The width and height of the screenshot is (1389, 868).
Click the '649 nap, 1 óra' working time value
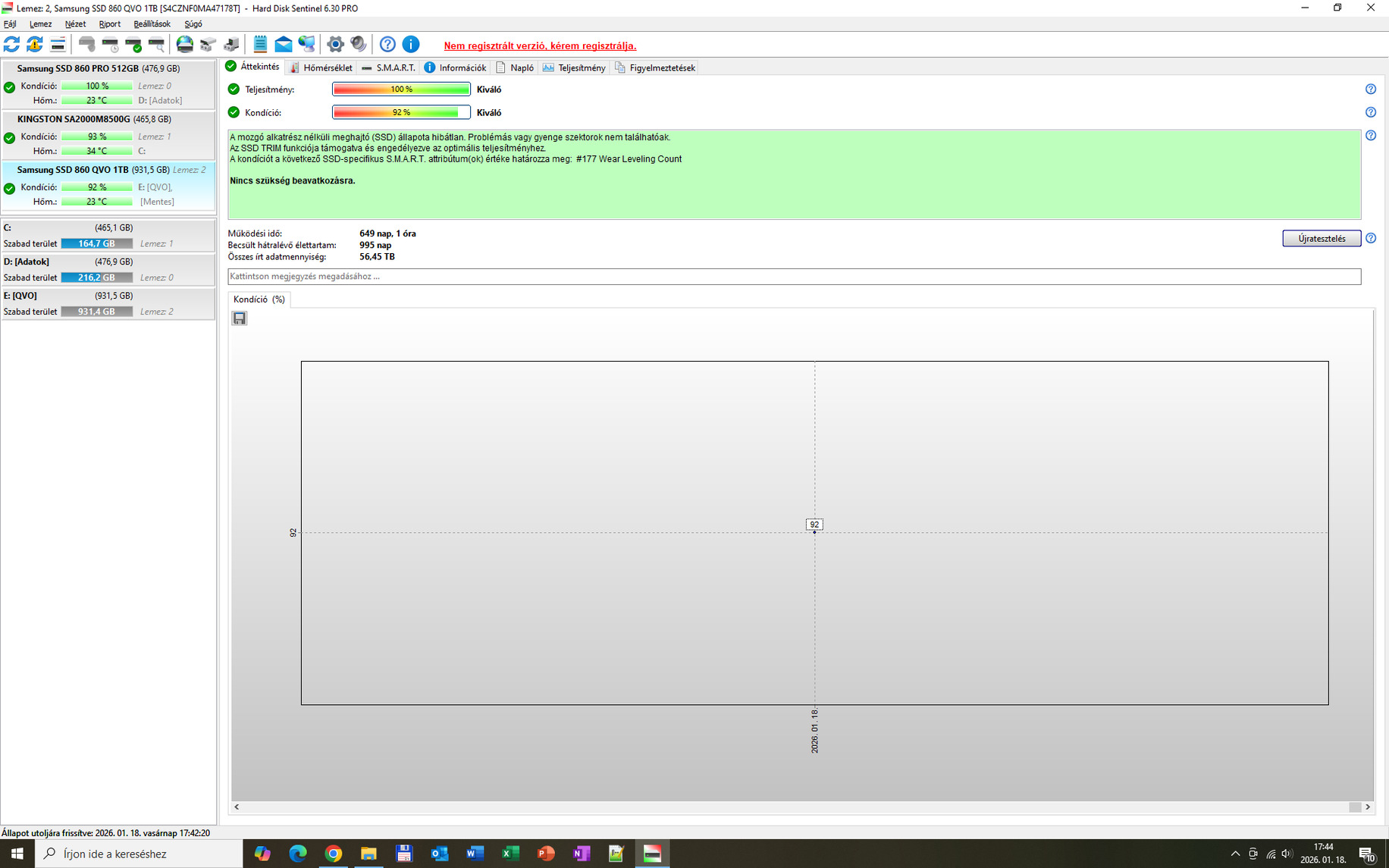coord(387,233)
